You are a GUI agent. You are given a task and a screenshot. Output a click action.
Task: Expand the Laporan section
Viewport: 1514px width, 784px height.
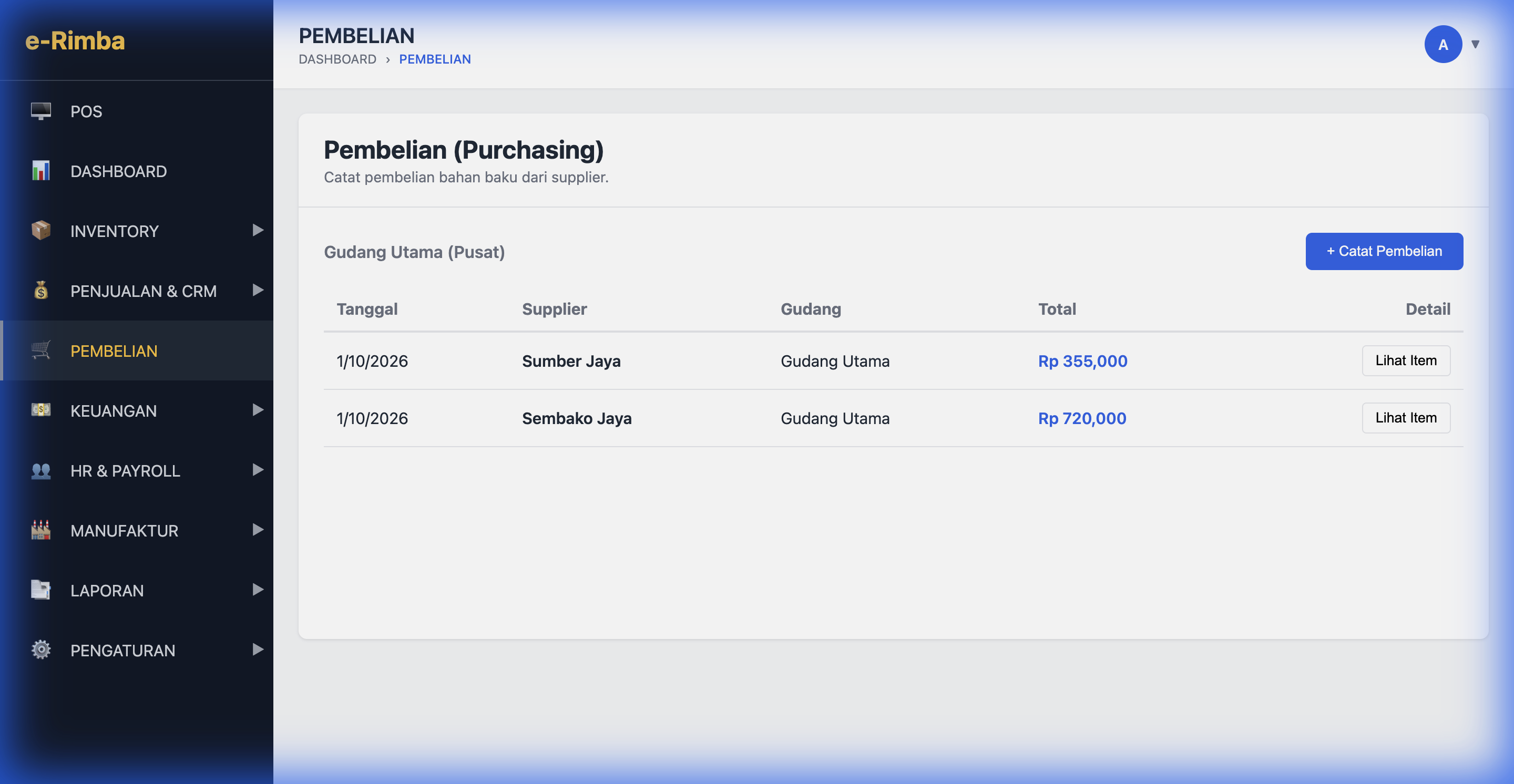tap(258, 590)
